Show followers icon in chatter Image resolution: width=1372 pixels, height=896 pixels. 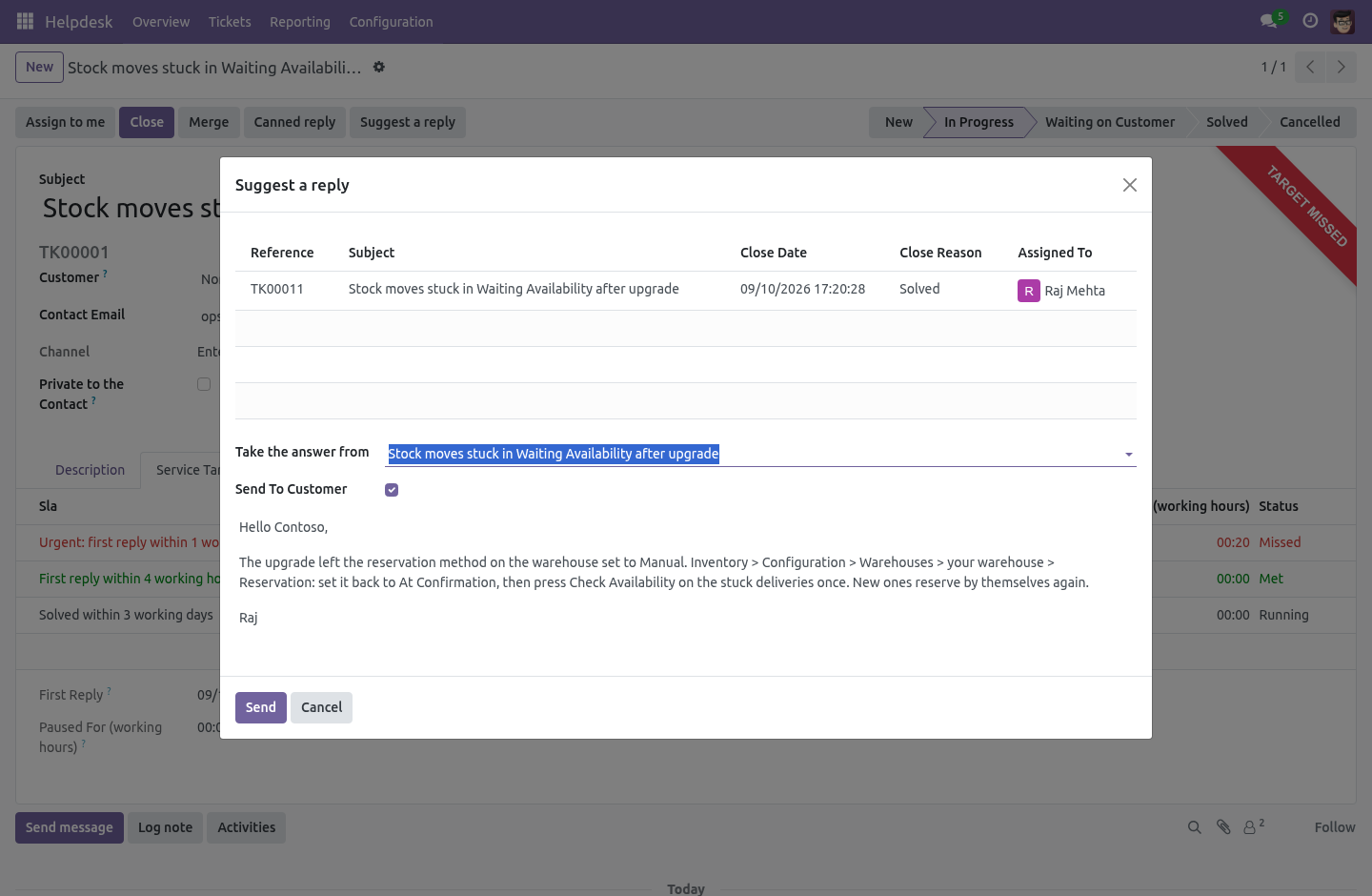click(x=1253, y=826)
